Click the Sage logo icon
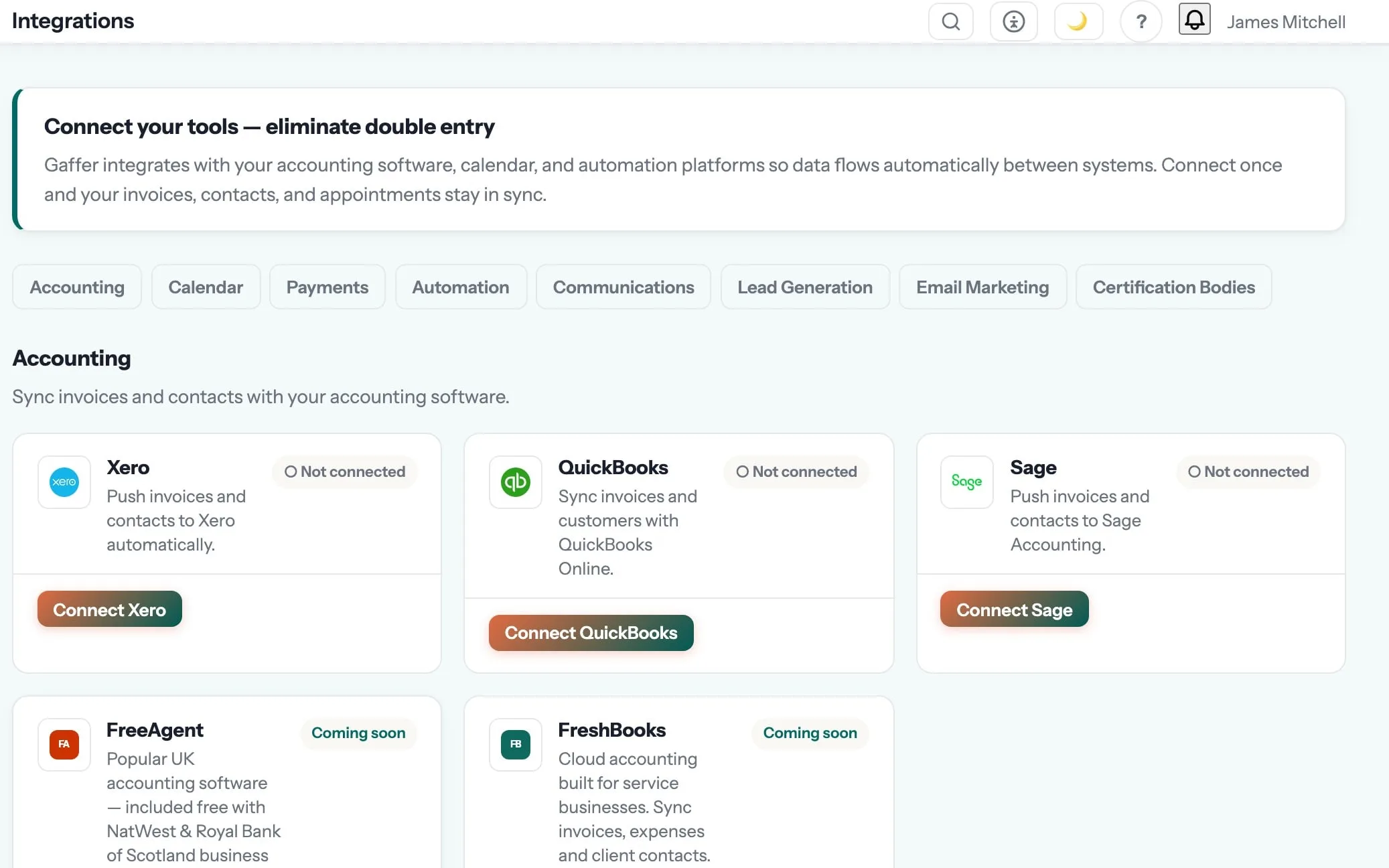The image size is (1389, 868). (x=967, y=482)
